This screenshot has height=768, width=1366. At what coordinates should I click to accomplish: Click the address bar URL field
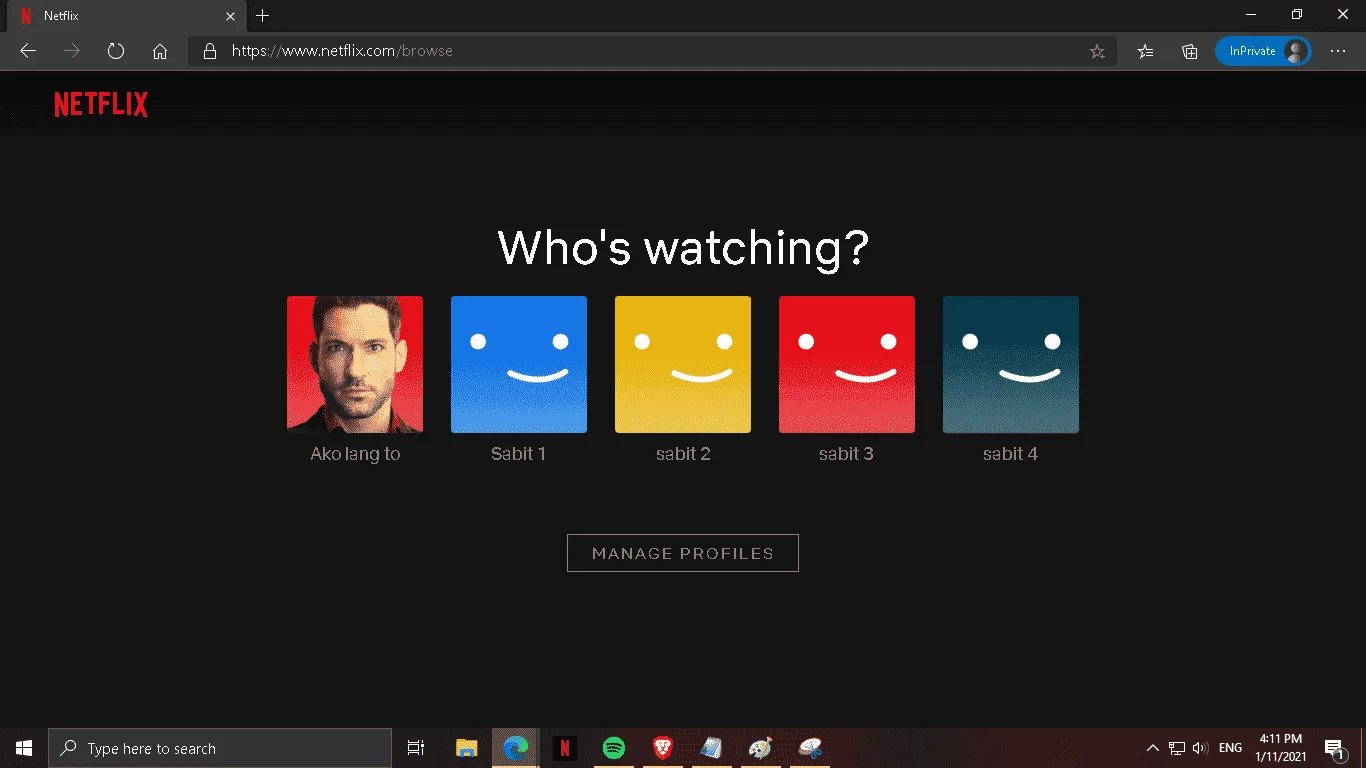point(651,51)
